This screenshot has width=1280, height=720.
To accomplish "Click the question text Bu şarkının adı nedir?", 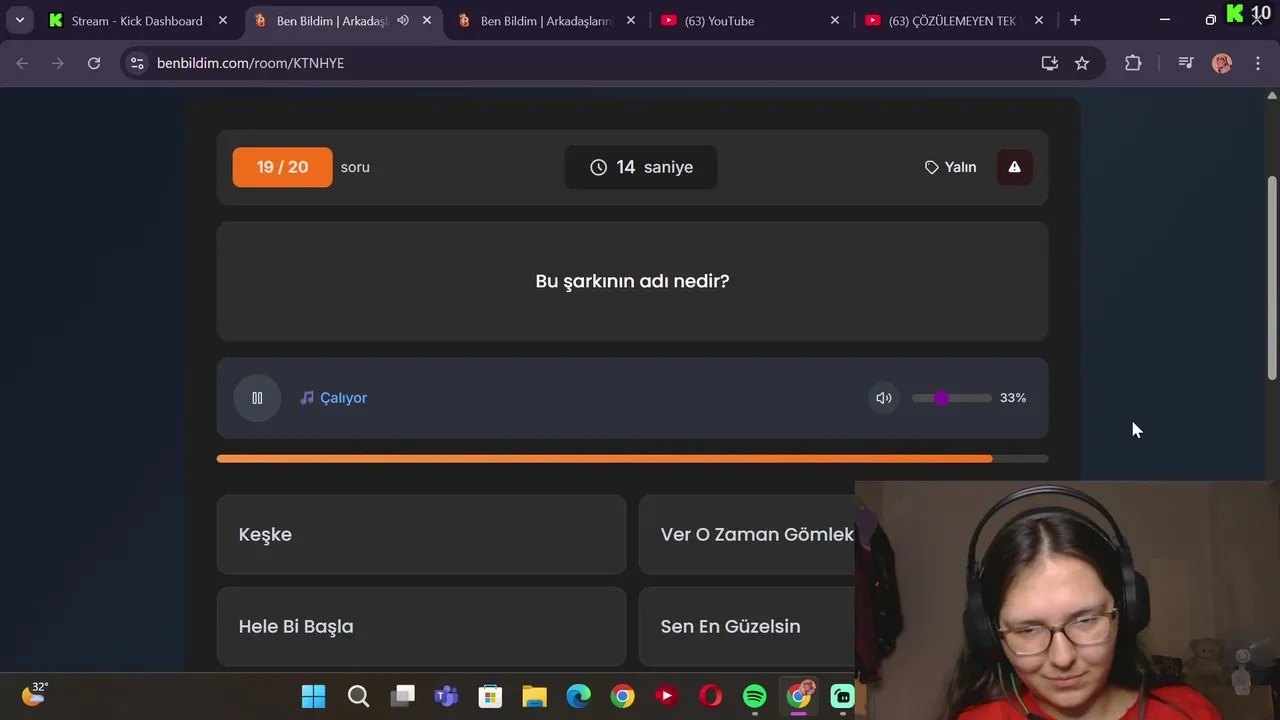I will point(632,281).
